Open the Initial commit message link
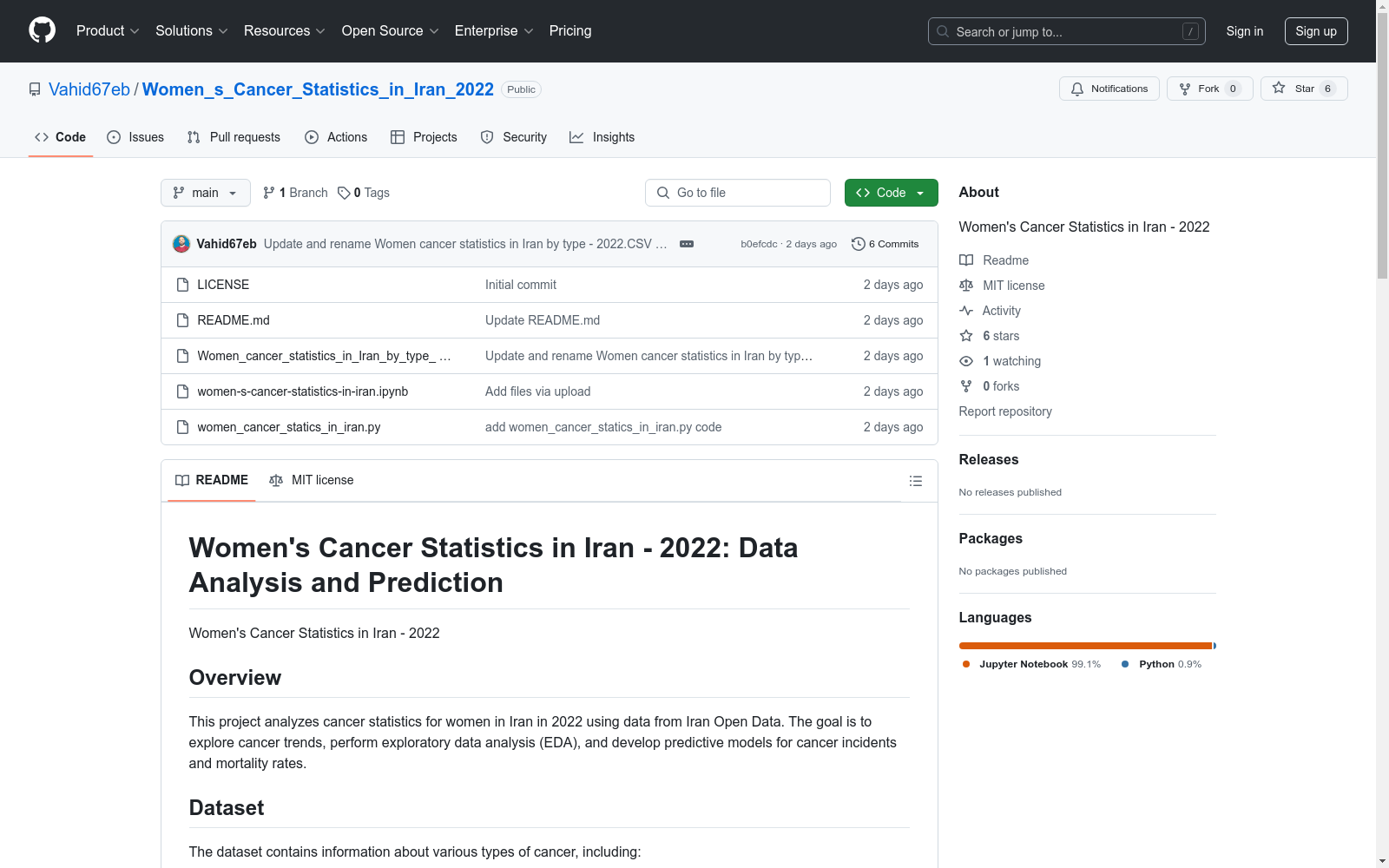 pos(521,285)
